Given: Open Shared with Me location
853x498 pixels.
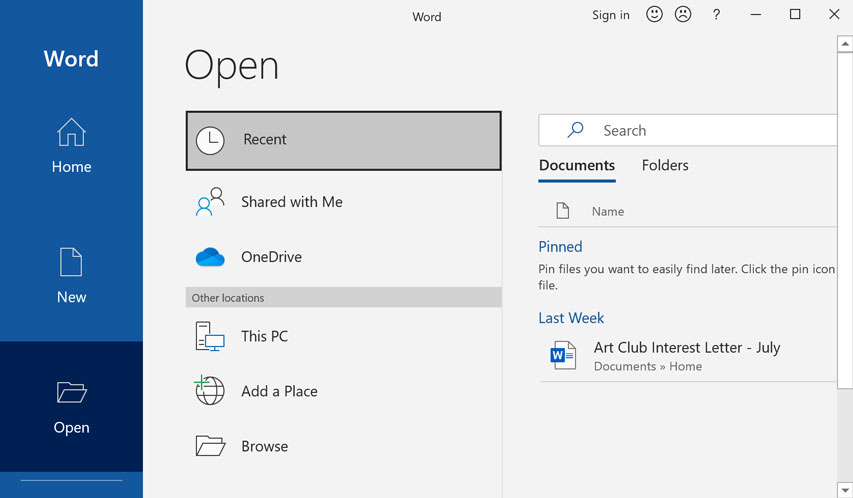Looking at the screenshot, I should point(291,202).
